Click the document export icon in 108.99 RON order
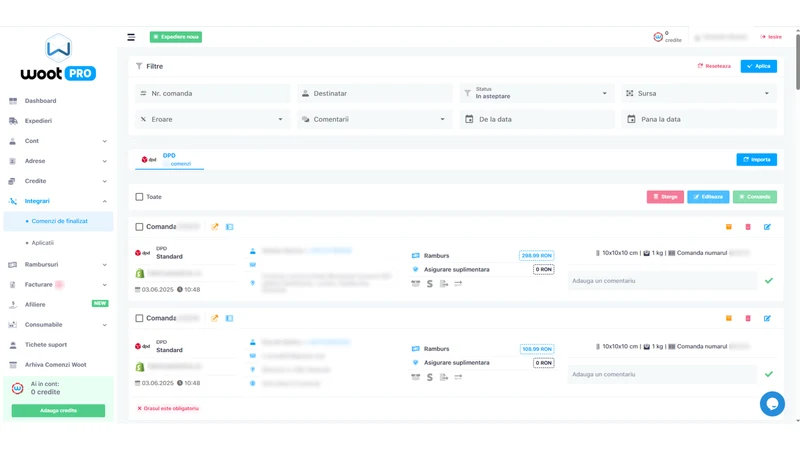 (444, 377)
